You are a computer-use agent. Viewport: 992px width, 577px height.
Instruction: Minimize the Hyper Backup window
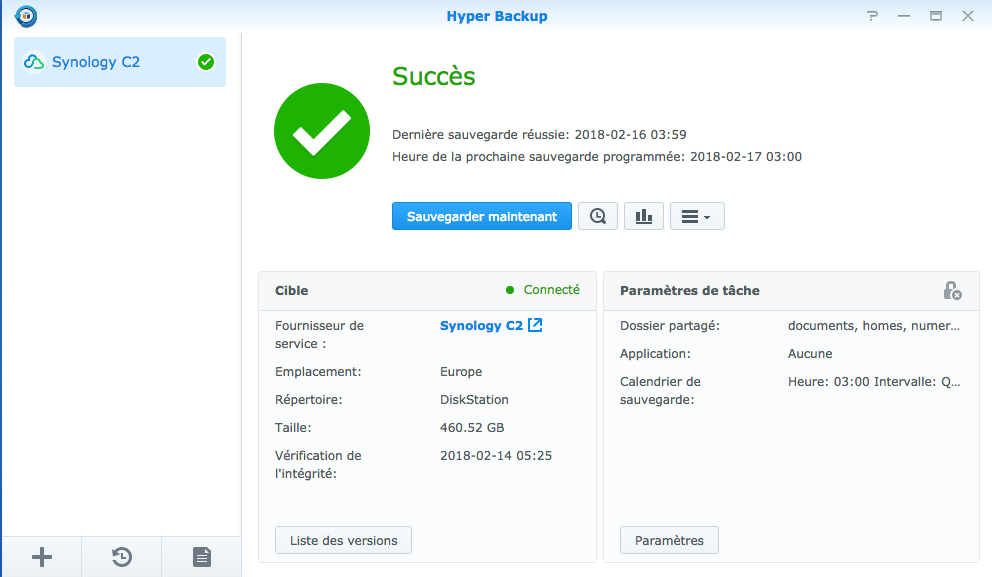pos(904,16)
